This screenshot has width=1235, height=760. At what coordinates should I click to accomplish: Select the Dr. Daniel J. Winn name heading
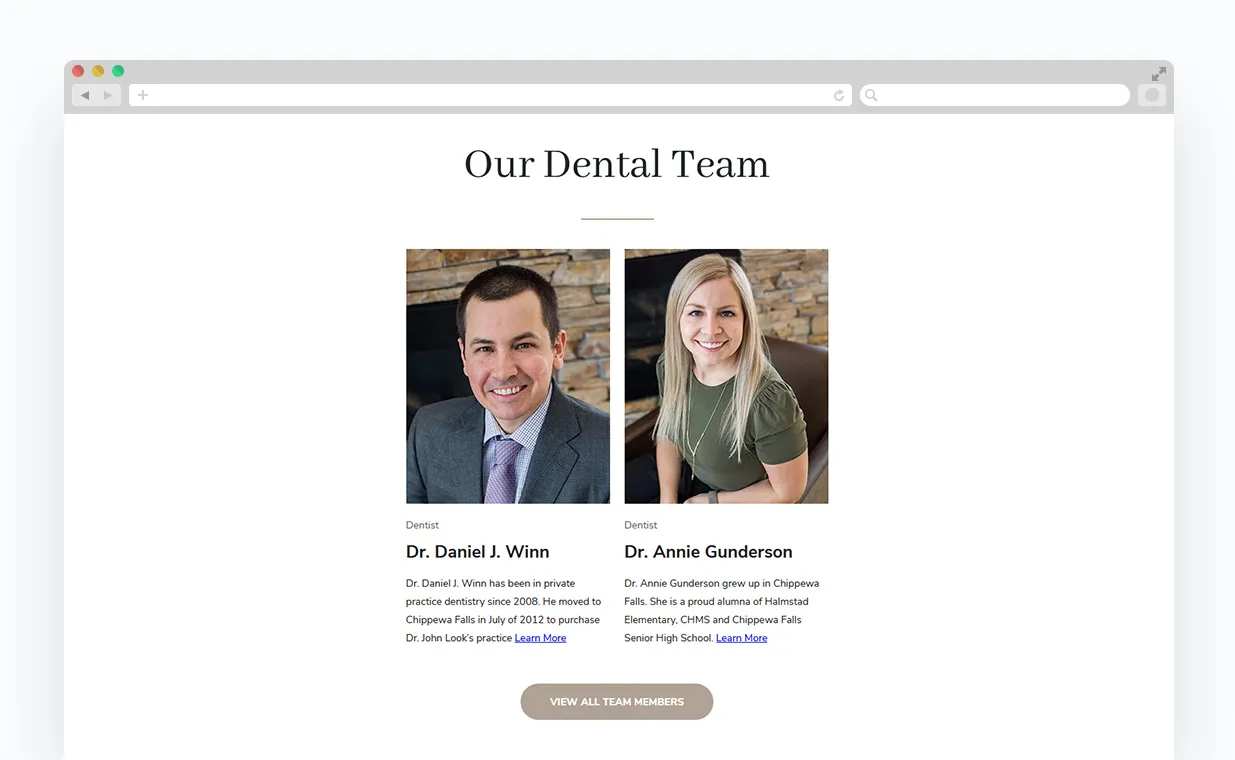tap(477, 552)
